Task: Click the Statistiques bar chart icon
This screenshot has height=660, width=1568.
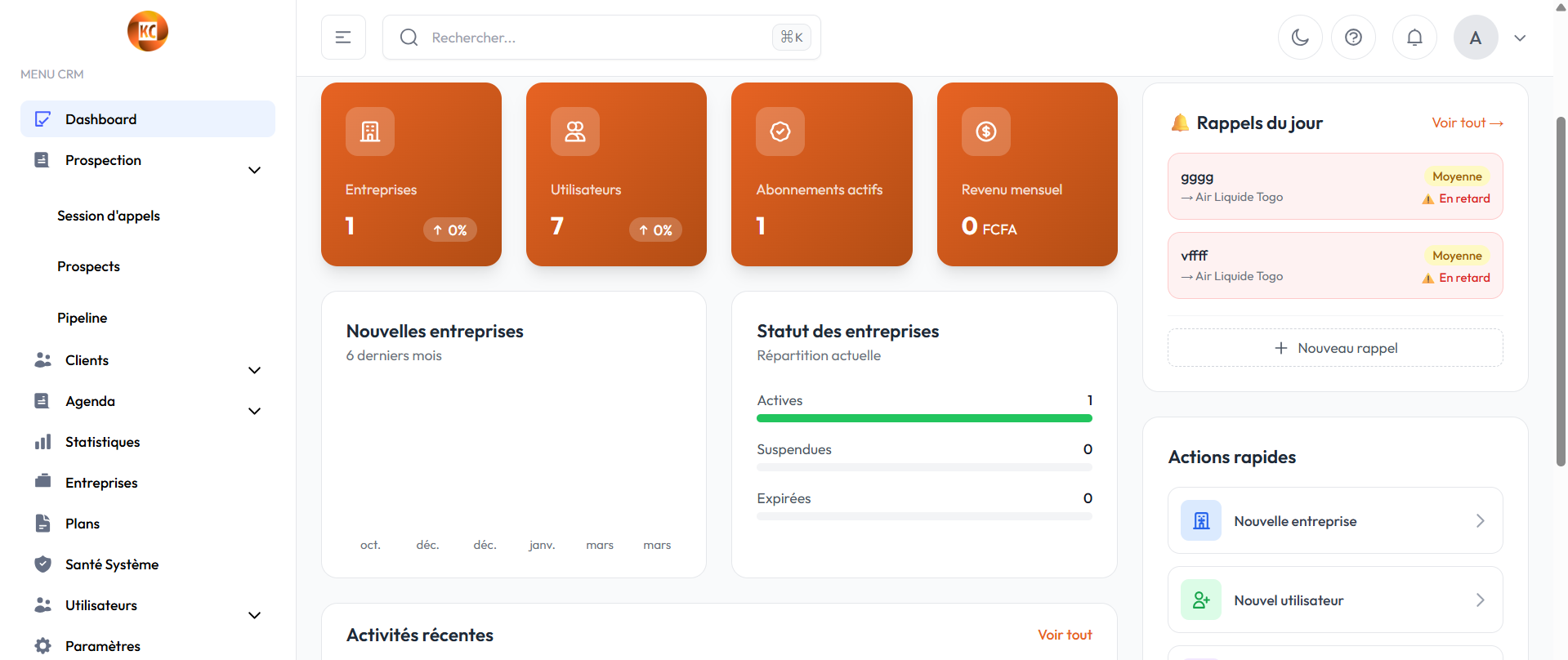Action: tap(43, 442)
